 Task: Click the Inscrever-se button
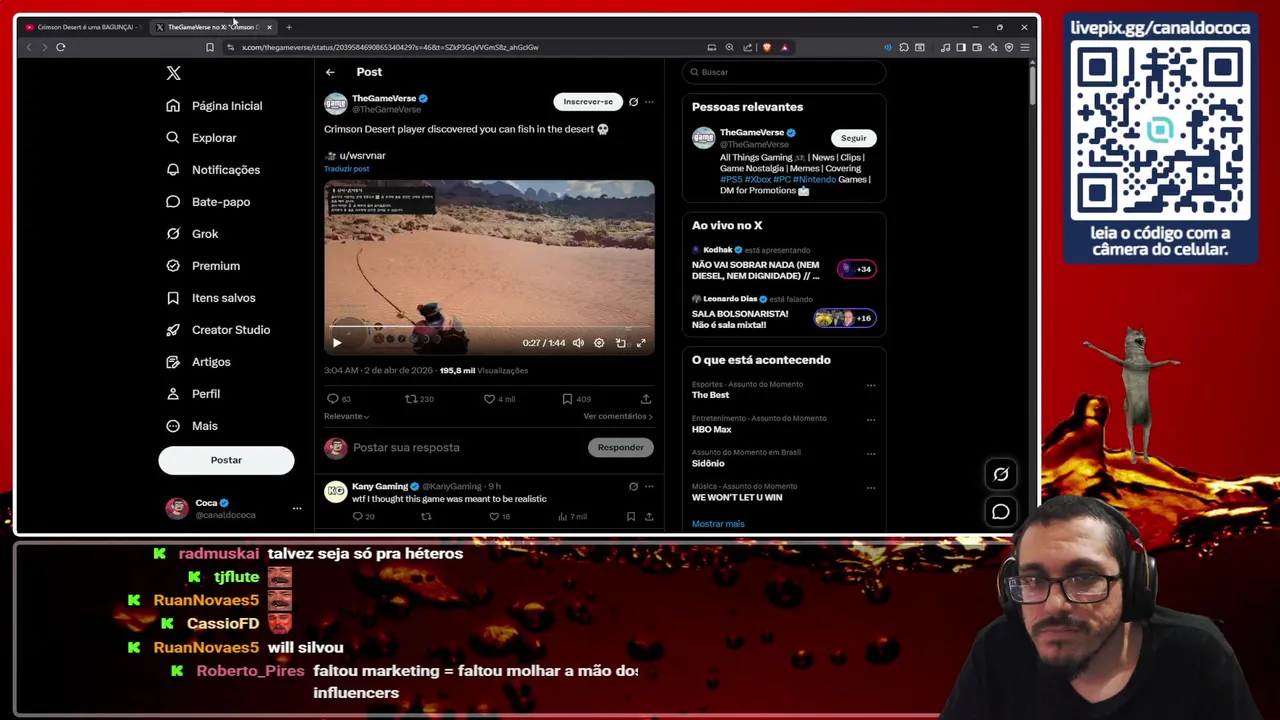(x=588, y=101)
